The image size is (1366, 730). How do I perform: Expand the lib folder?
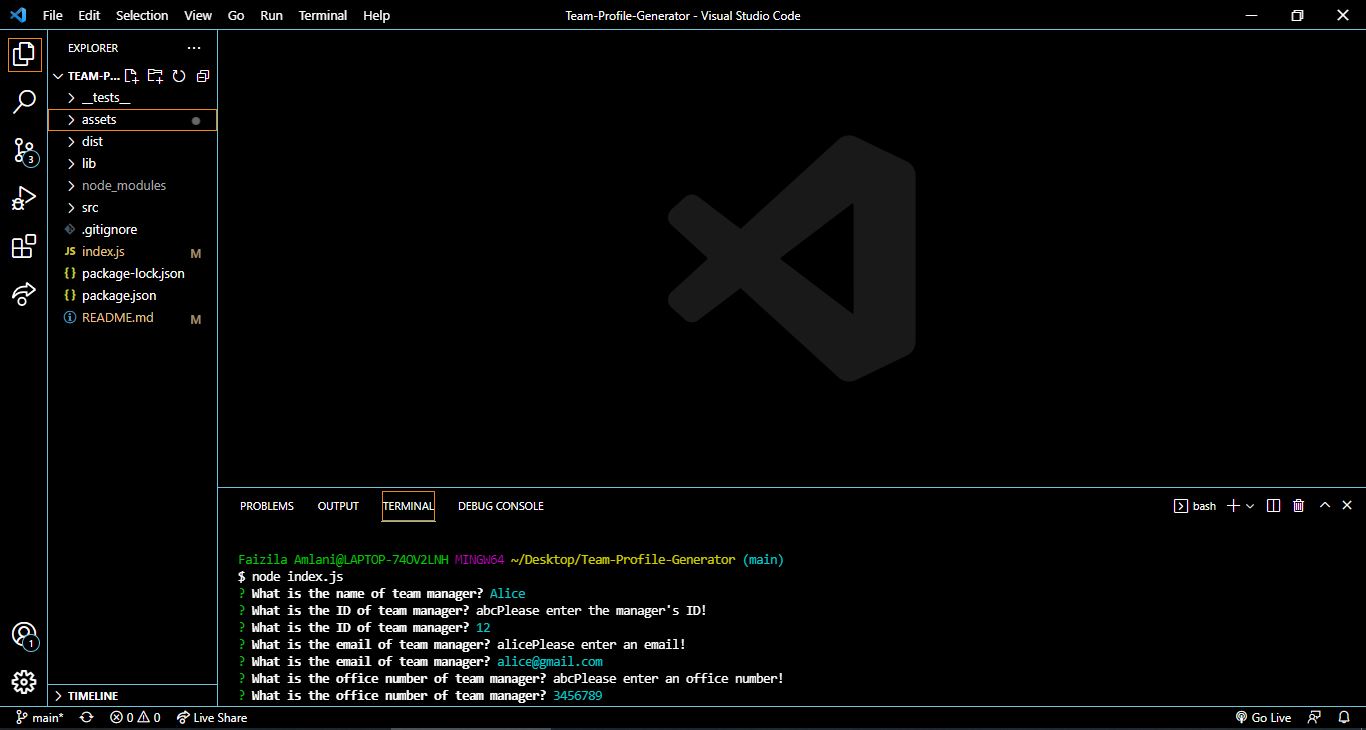coord(132,164)
